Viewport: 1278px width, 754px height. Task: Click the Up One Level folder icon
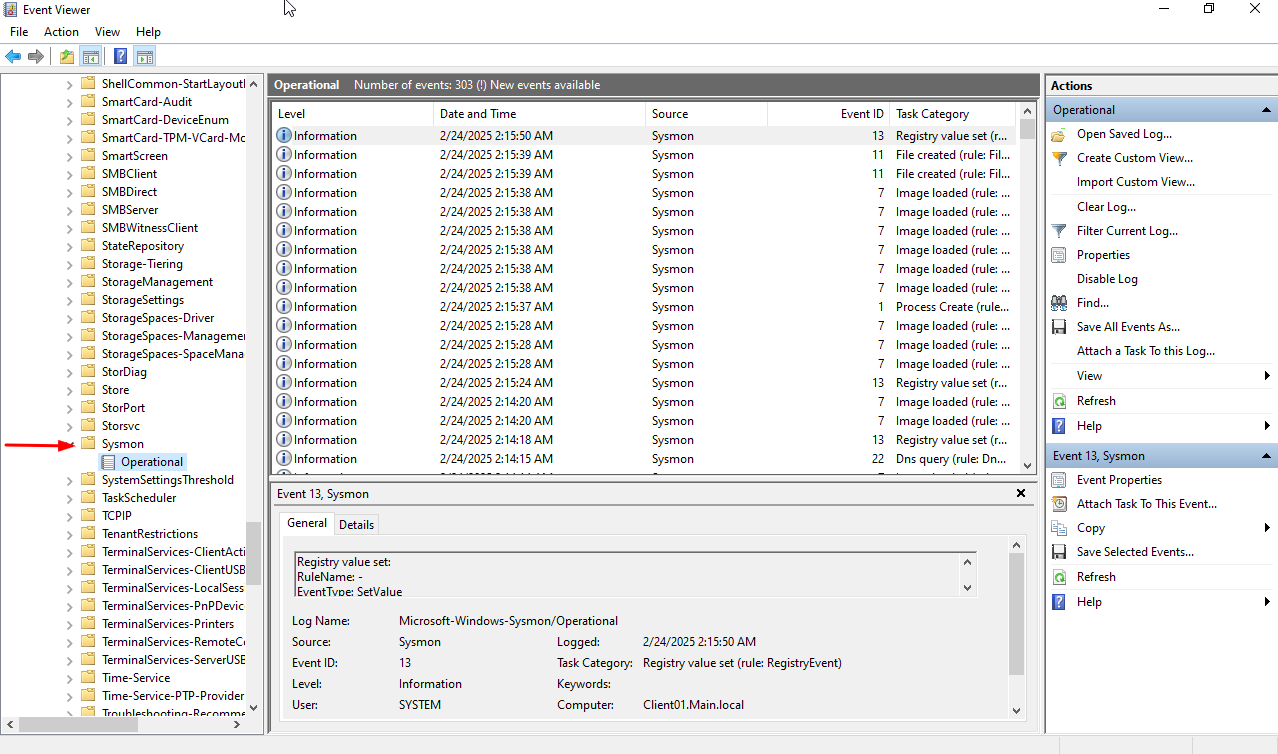click(67, 56)
